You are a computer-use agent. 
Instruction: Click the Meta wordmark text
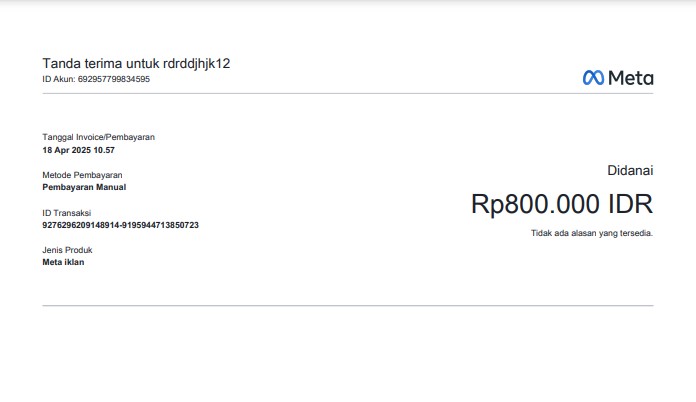(631, 78)
